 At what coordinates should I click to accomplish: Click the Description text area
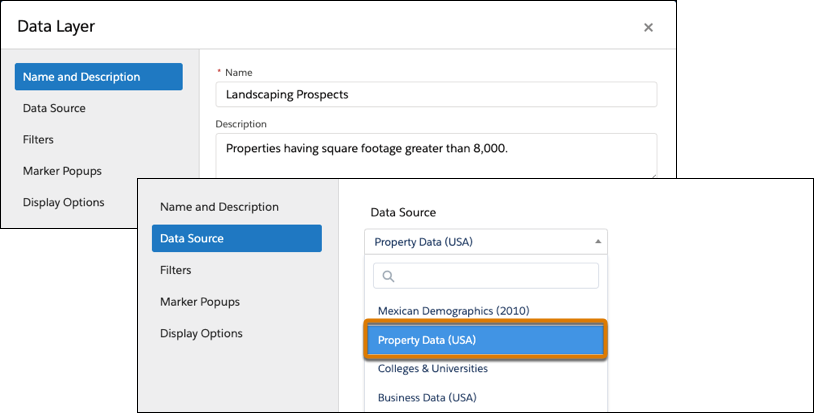pyautogui.click(x=437, y=156)
